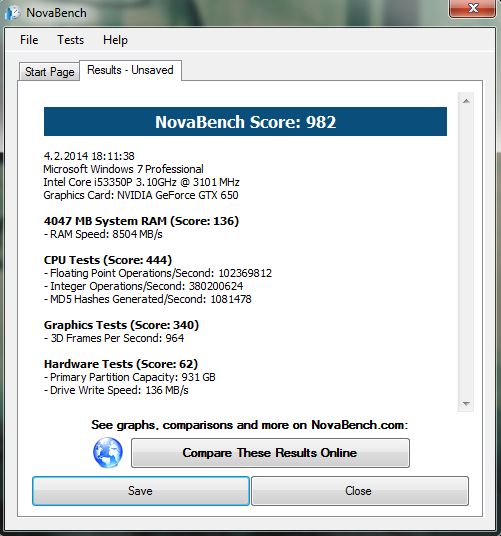
Task: Click the results scrollbar up arrow
Action: click(466, 101)
